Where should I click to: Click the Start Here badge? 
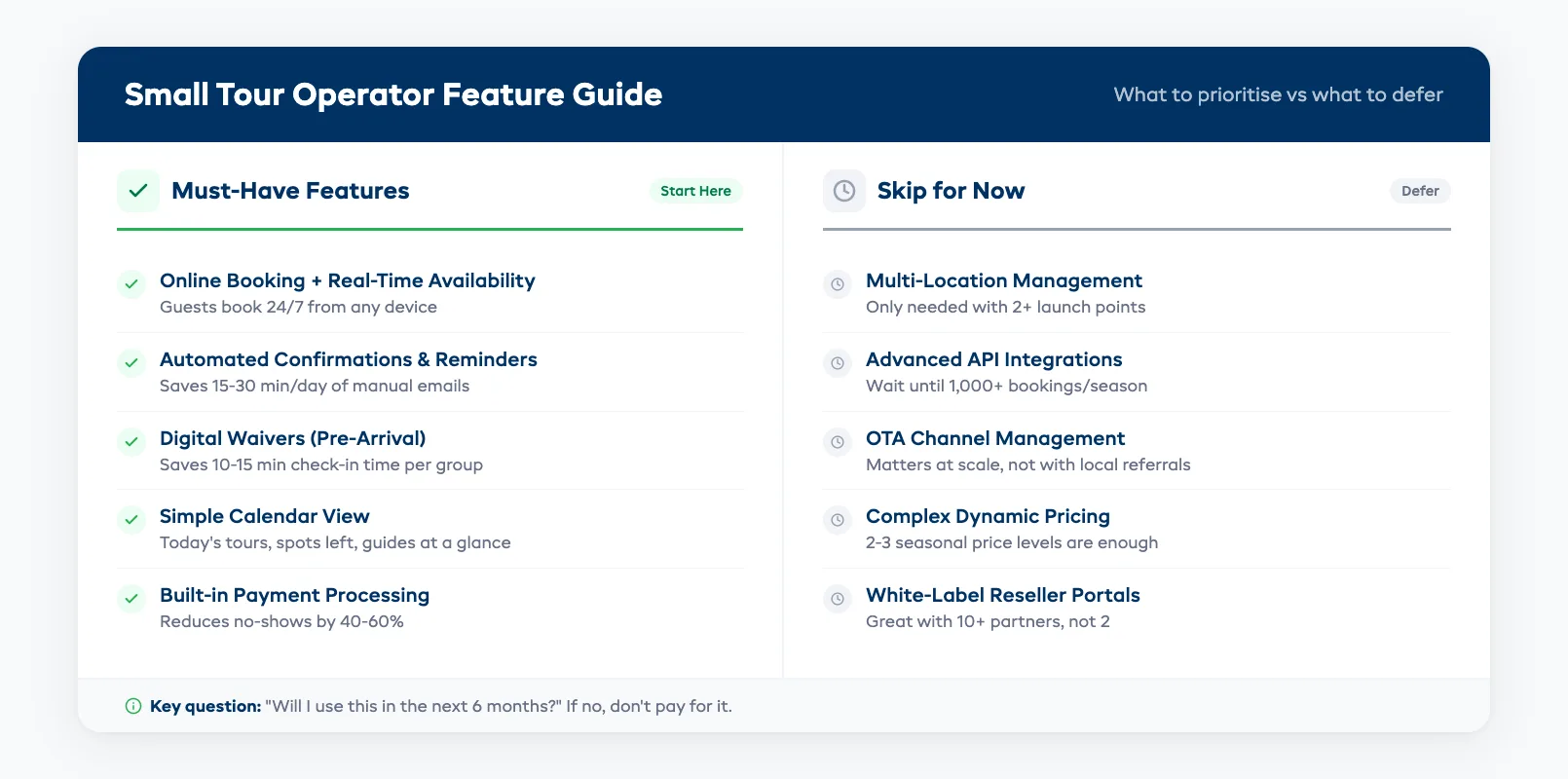tap(695, 191)
